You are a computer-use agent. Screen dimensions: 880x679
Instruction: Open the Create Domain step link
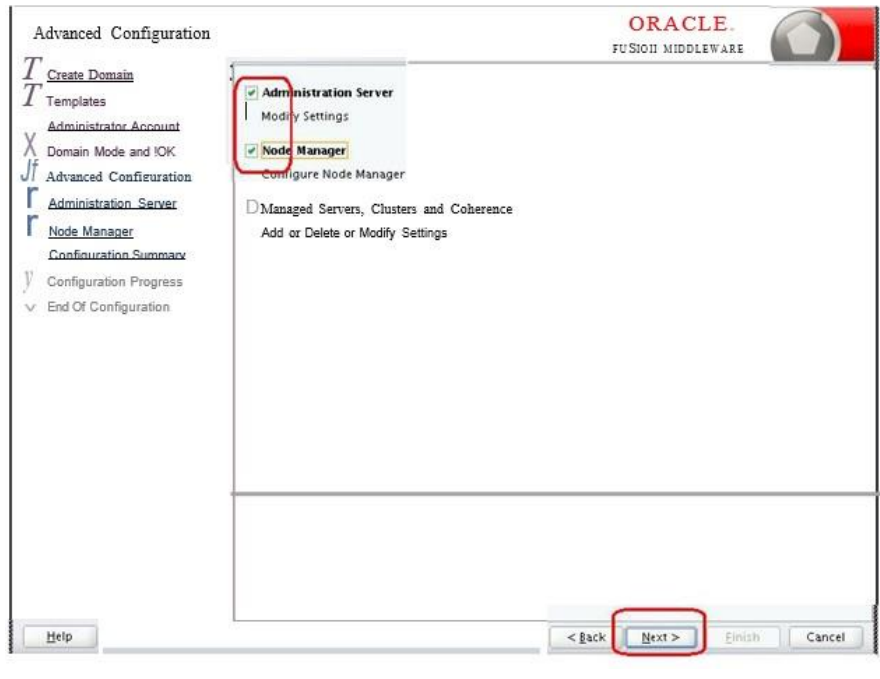point(90,75)
